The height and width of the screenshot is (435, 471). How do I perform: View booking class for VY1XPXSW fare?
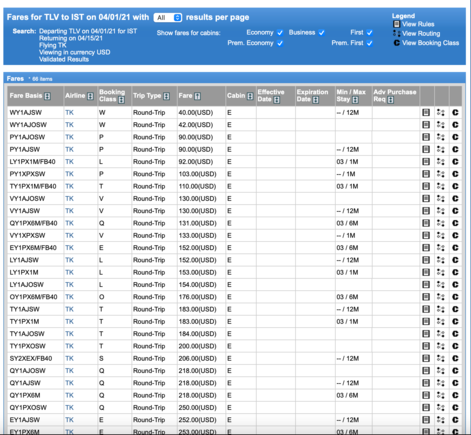[x=455, y=235]
